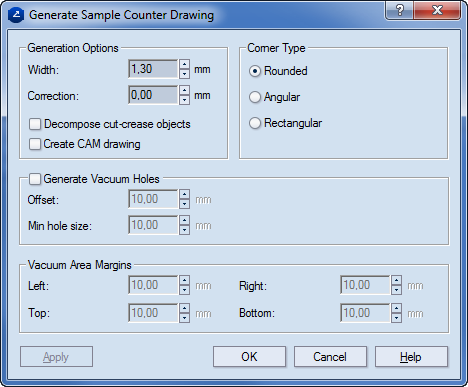This screenshot has height=387, width=468.
Task: Click into the Correction input field
Action: [153, 95]
